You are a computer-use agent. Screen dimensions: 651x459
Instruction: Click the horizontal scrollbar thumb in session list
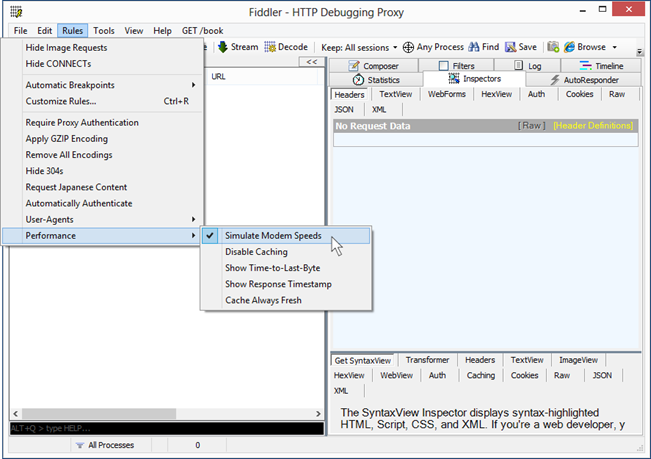[99, 414]
